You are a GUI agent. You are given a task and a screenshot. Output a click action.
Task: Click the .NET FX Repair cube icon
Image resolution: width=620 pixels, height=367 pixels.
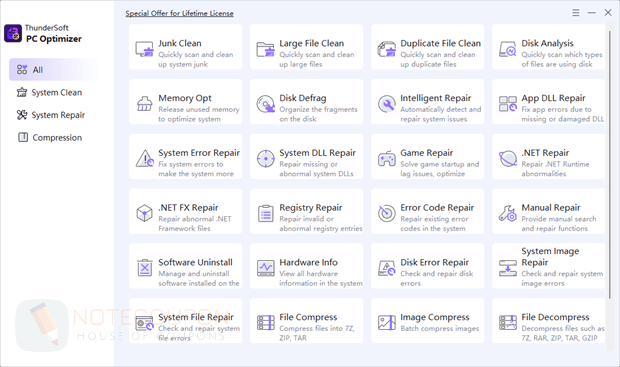[144, 213]
